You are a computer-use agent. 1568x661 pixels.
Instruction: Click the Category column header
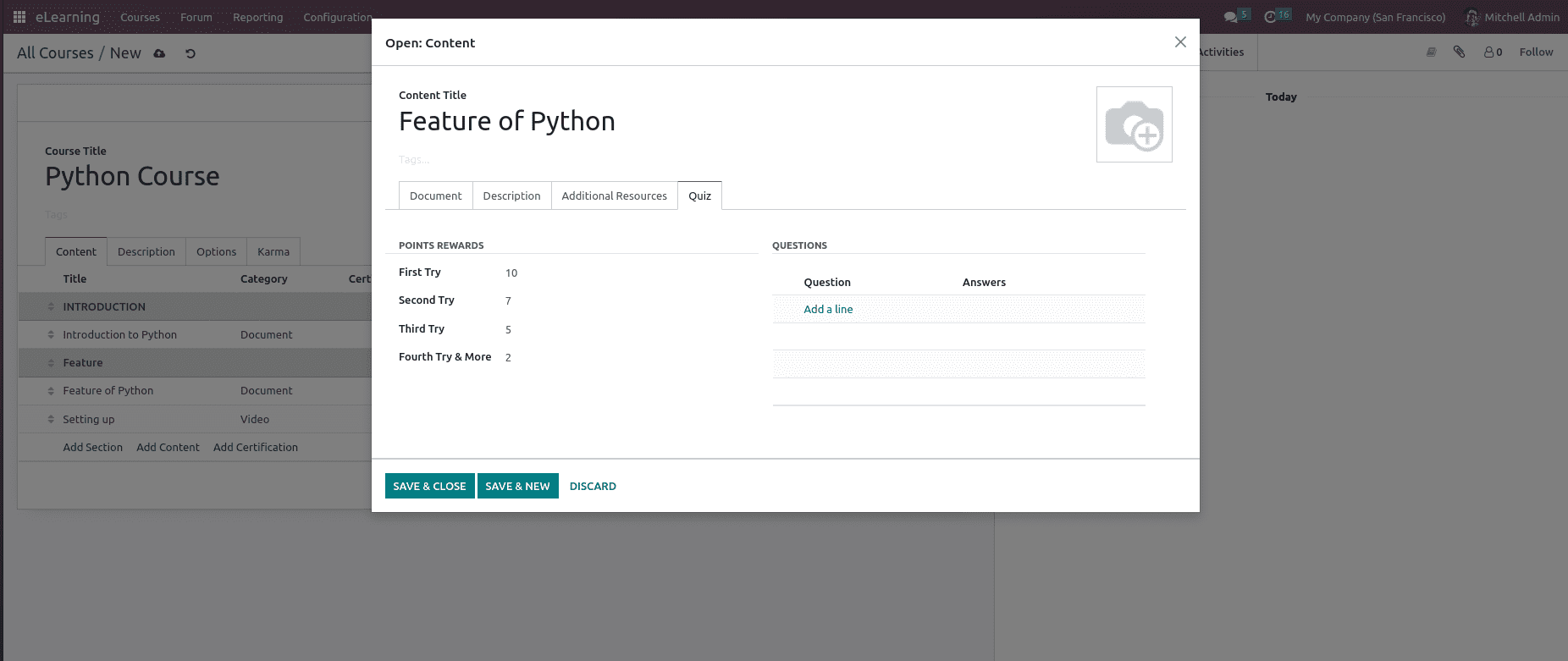point(263,278)
